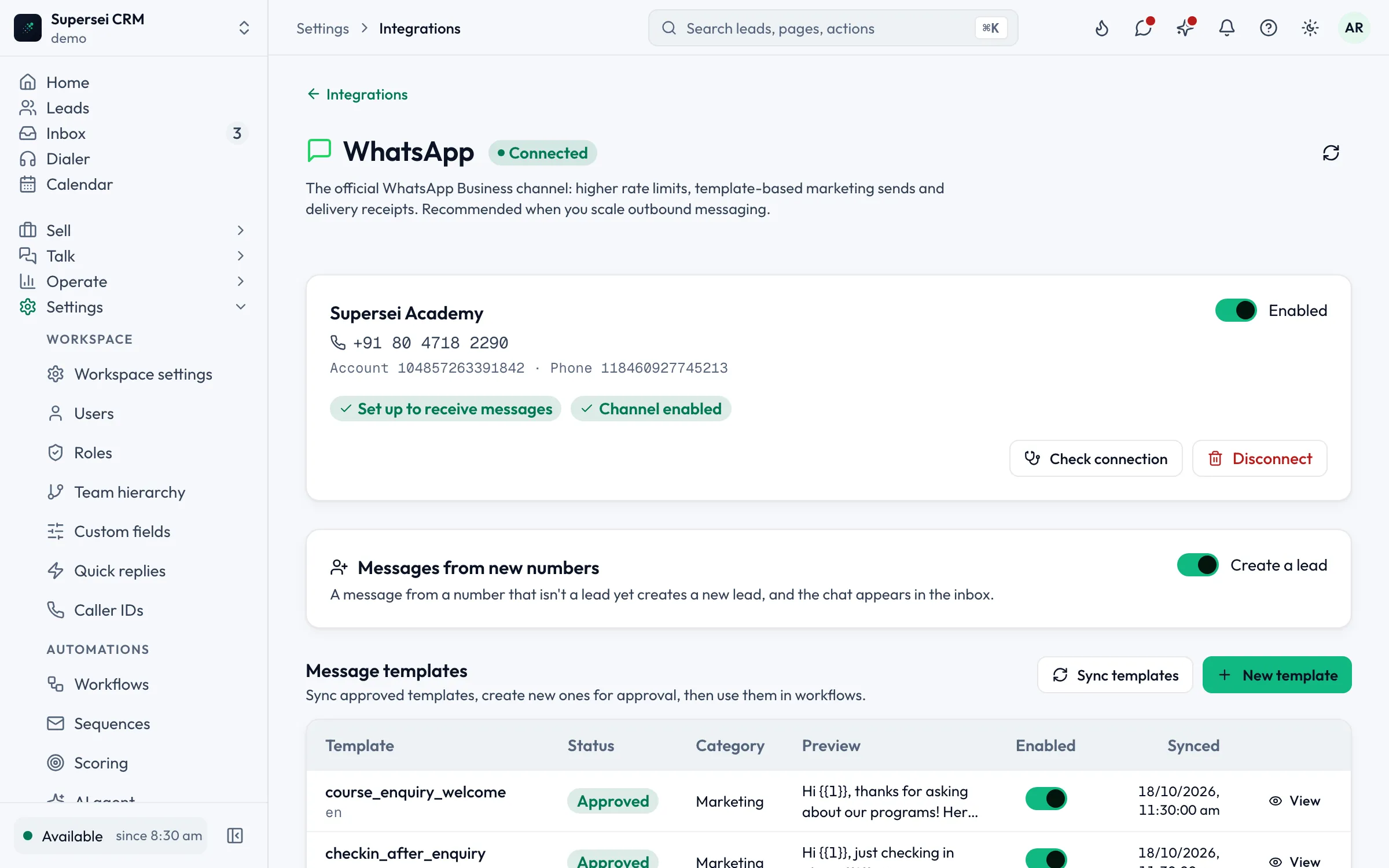This screenshot has height=868, width=1389.
Task: Turn off the Create a lead toggle
Action: pyautogui.click(x=1197, y=565)
